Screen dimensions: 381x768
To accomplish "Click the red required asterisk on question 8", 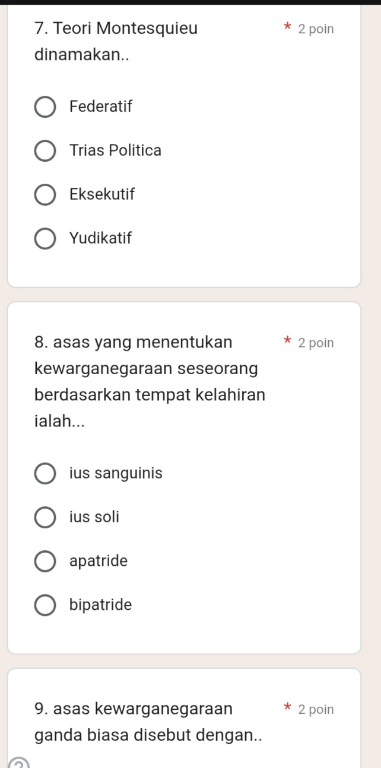I will (288, 341).
